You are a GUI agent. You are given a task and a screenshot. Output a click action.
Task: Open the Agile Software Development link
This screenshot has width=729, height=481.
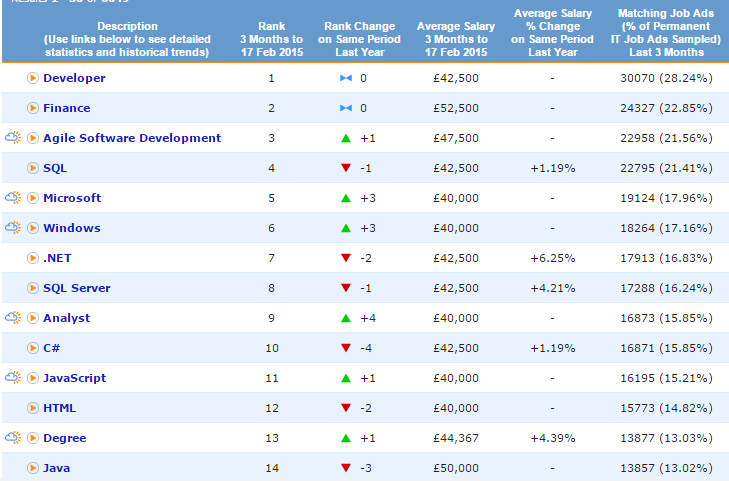tap(132, 138)
